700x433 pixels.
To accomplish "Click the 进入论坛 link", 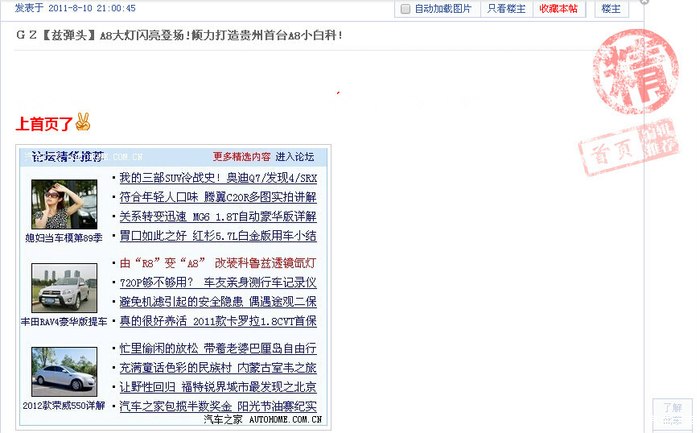I will coord(294,157).
